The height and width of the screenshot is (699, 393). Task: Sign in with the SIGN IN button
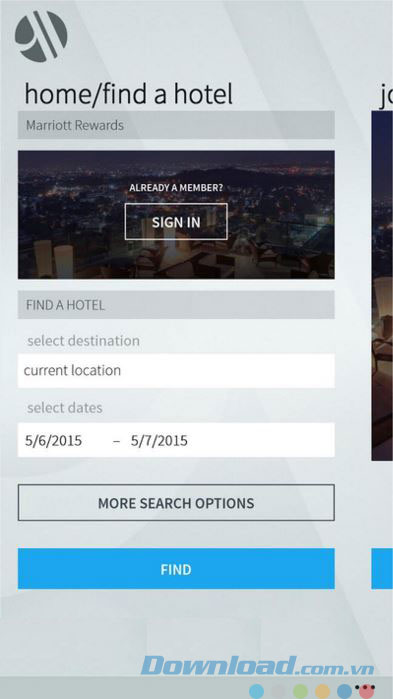[x=176, y=222]
